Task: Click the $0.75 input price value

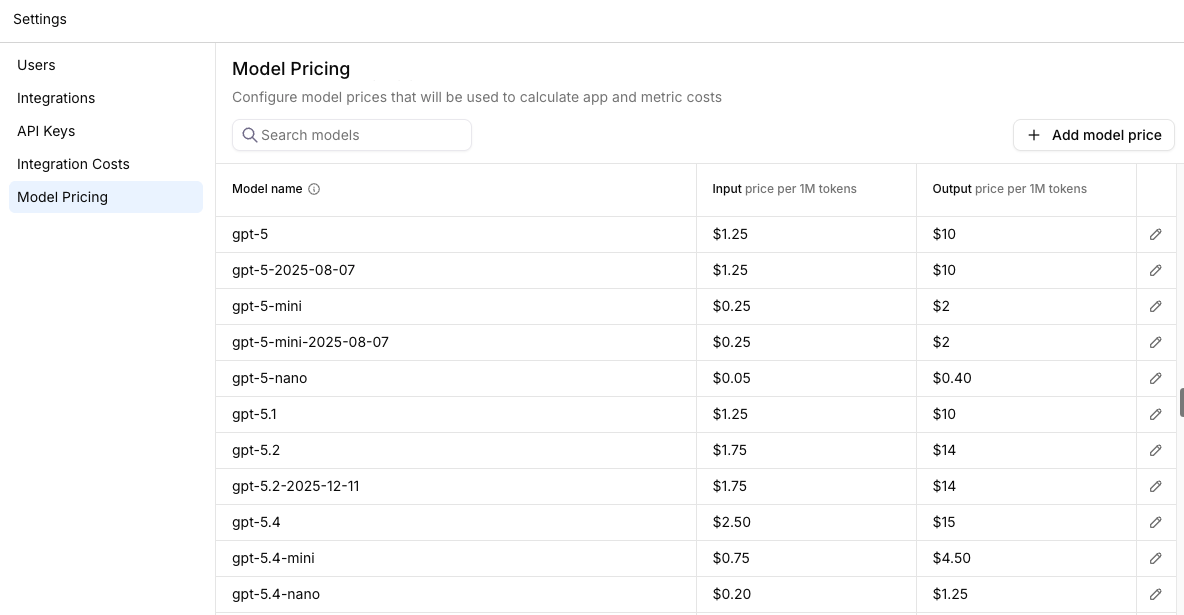Action: point(731,558)
